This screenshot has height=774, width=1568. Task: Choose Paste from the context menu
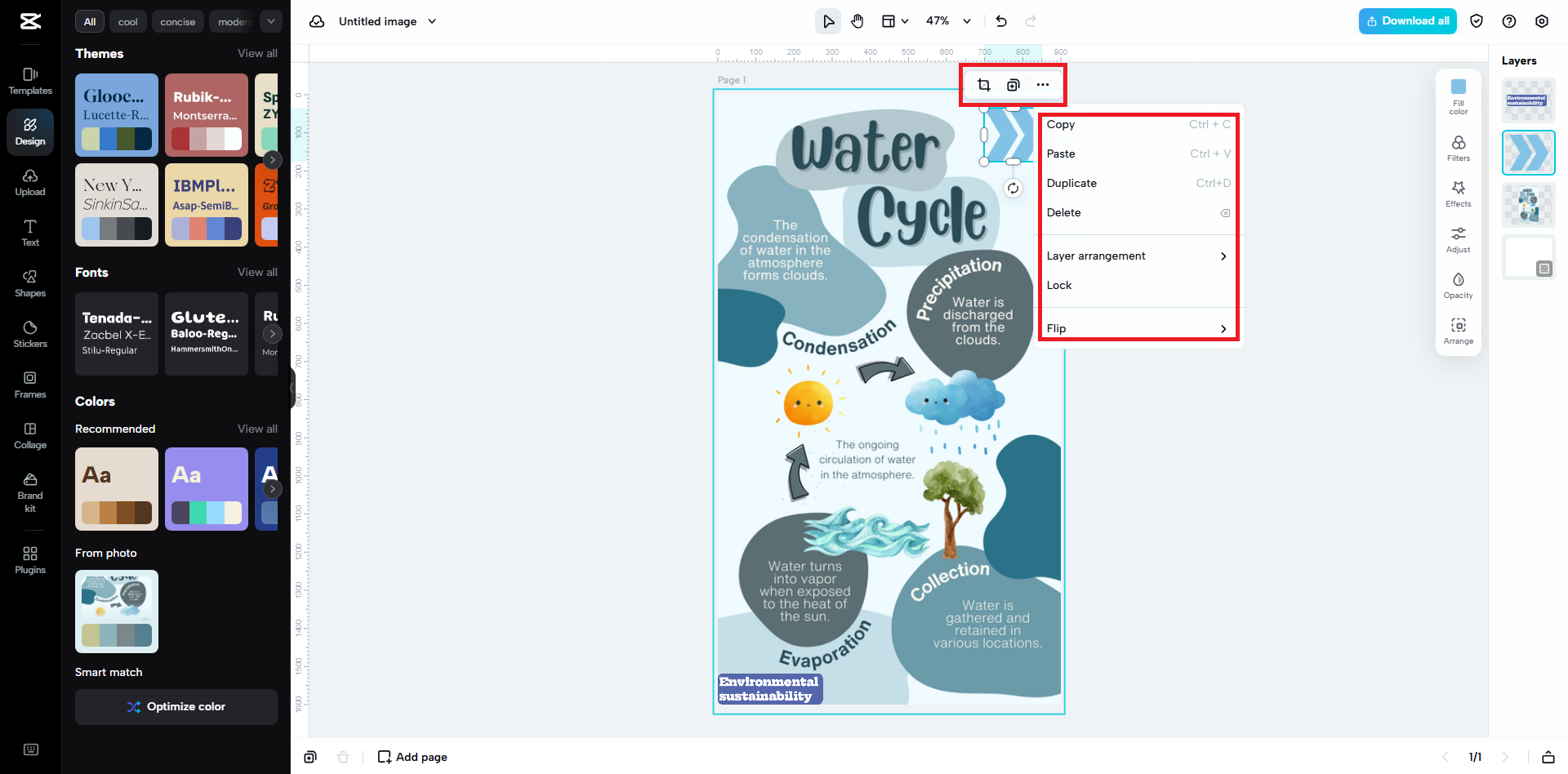[1137, 154]
